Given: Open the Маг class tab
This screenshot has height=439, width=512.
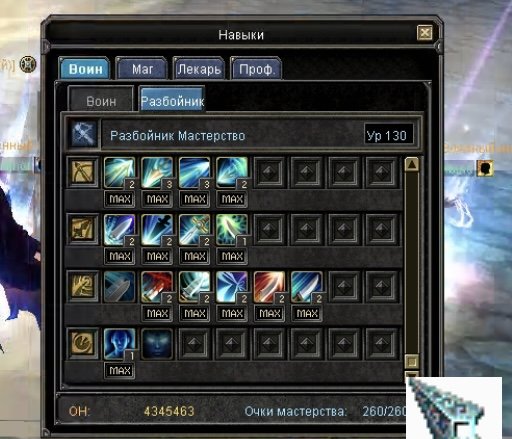Looking at the screenshot, I should pyautogui.click(x=142, y=69).
